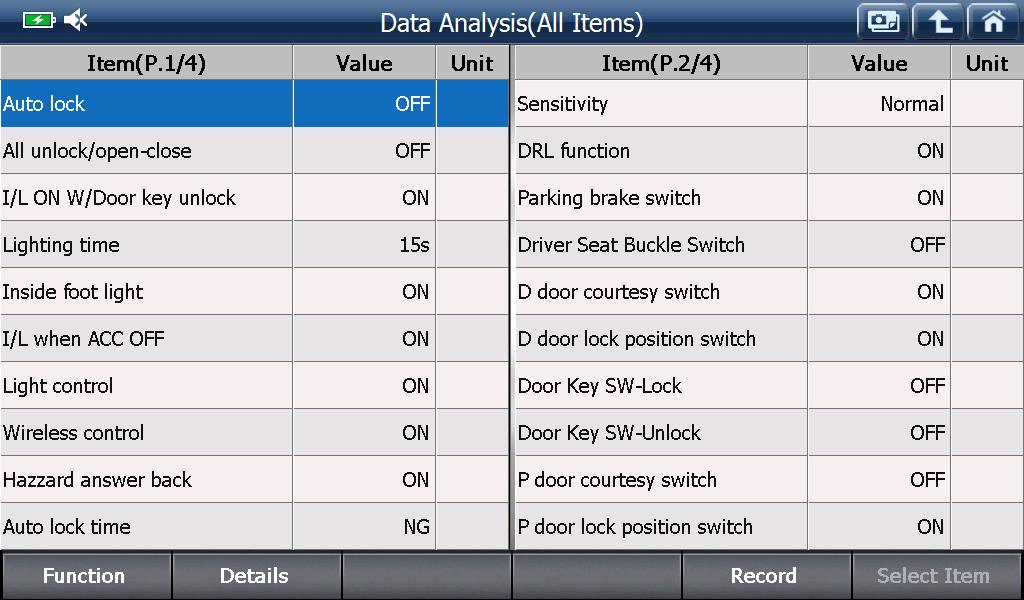The image size is (1024, 600).
Task: Select the Hazzard answer back row
Action: (254, 480)
